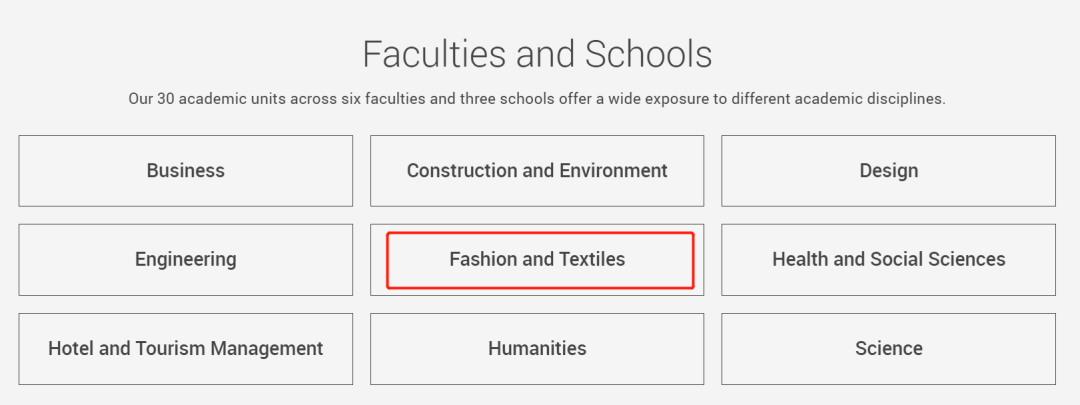Click the Fashion and Textiles label

[537, 260]
